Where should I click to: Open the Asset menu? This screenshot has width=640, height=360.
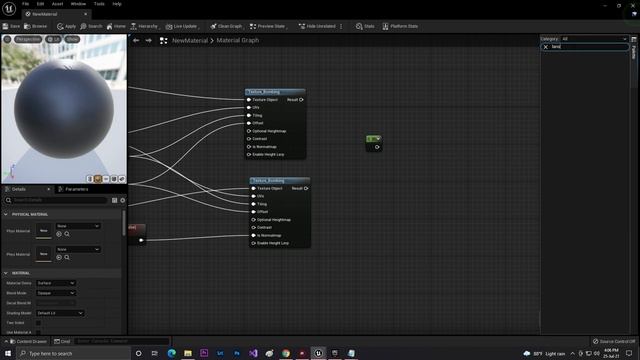[58, 4]
